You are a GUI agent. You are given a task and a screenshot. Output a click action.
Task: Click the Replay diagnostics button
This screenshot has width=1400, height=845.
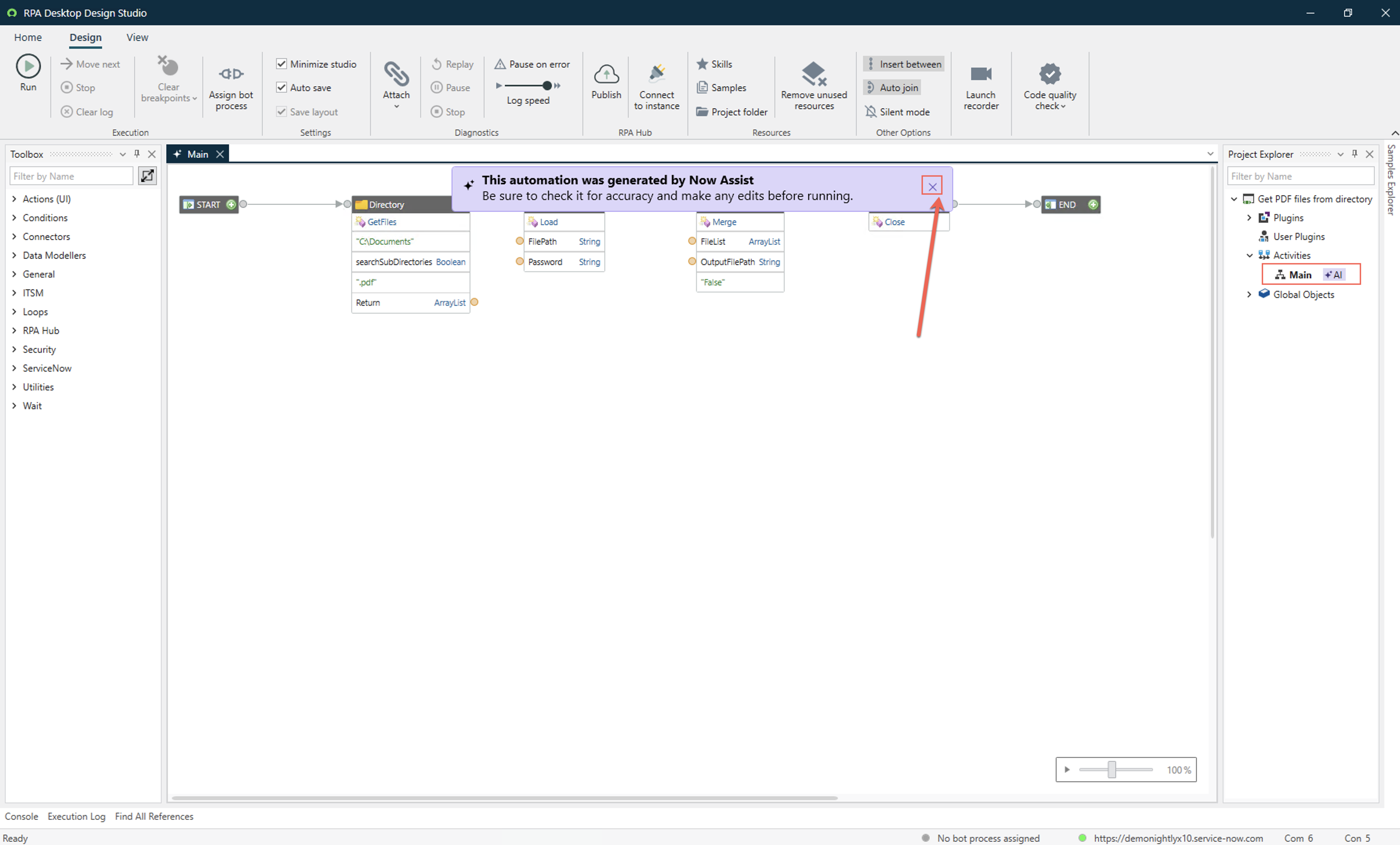[x=452, y=64]
